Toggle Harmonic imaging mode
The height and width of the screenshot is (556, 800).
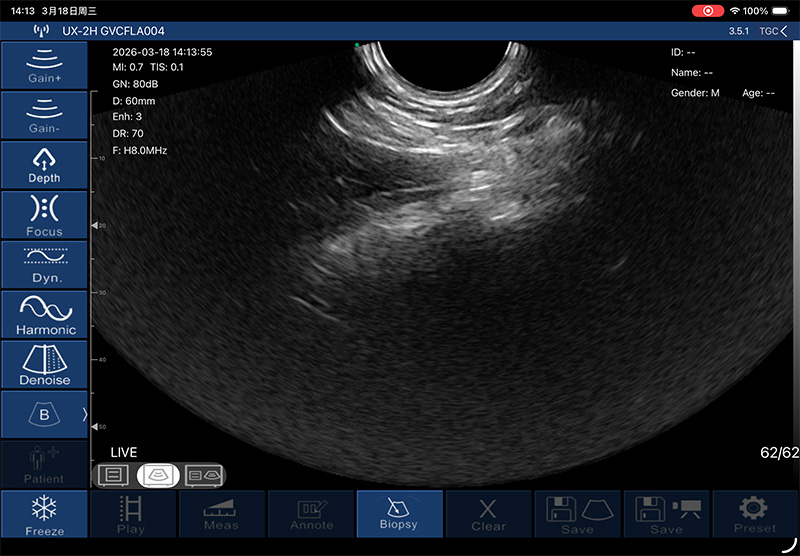44,314
